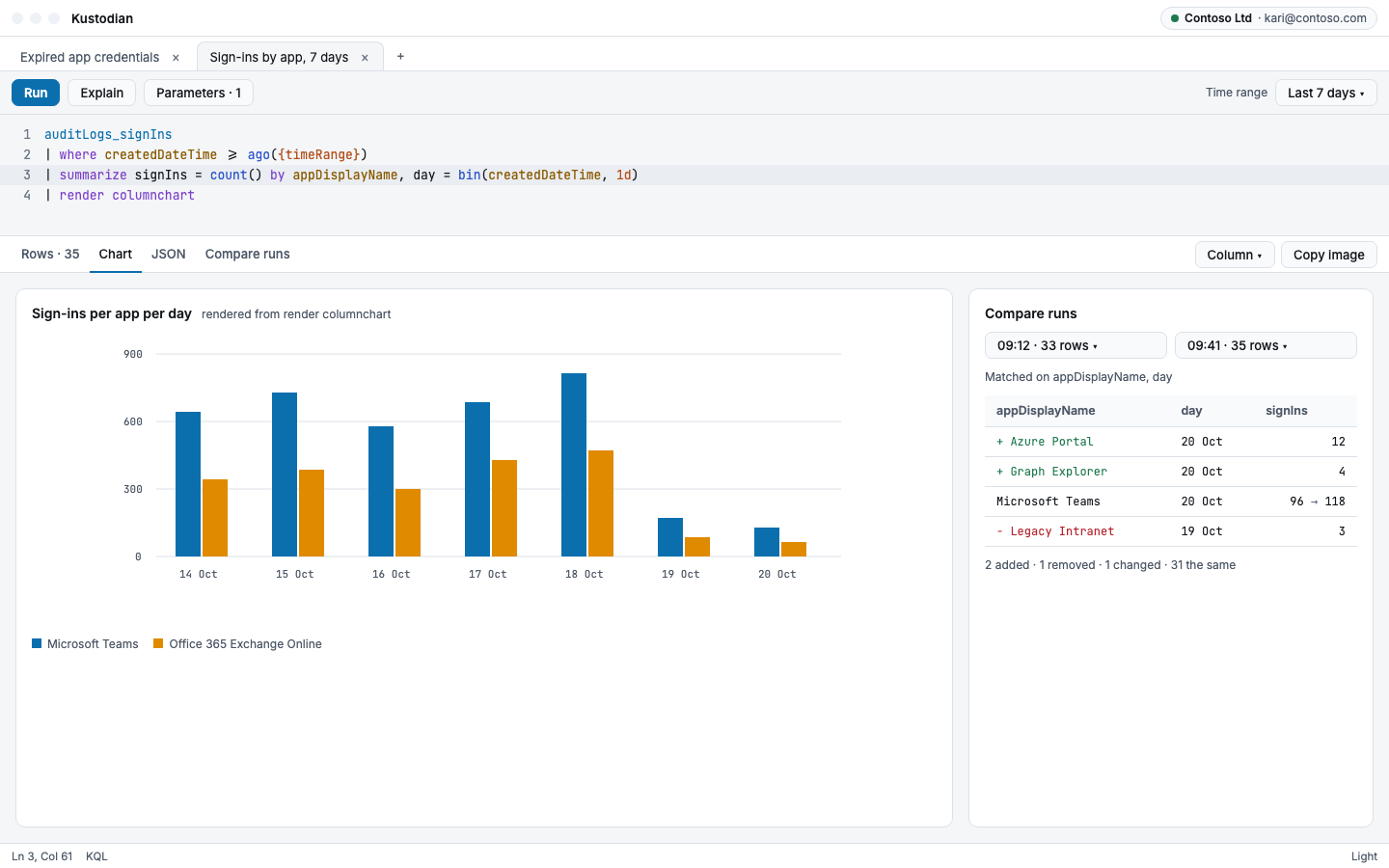1389x868 pixels.
Task: Copy the chart image
Action: pos(1328,255)
